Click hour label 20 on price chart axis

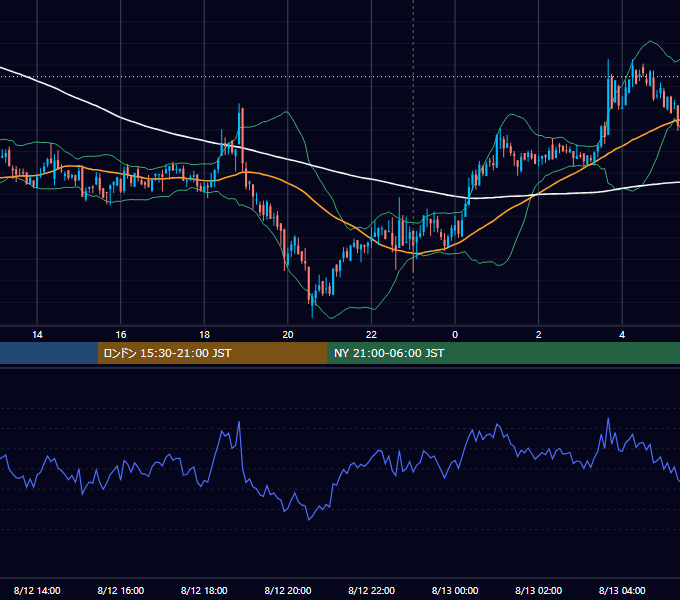288,335
